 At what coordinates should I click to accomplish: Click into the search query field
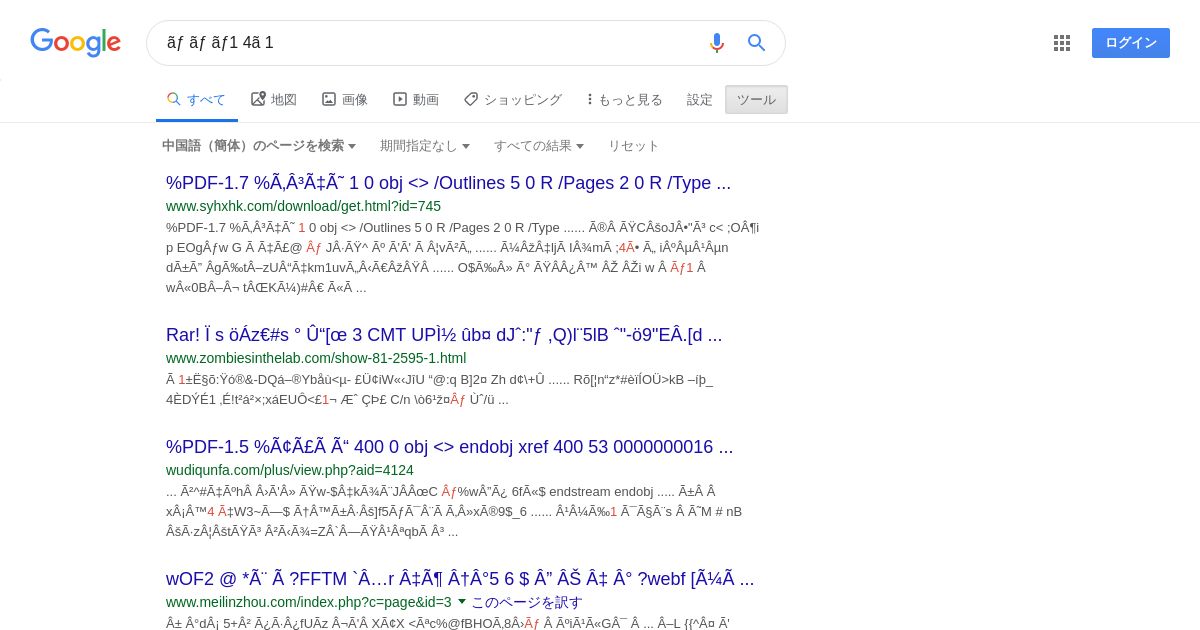430,43
